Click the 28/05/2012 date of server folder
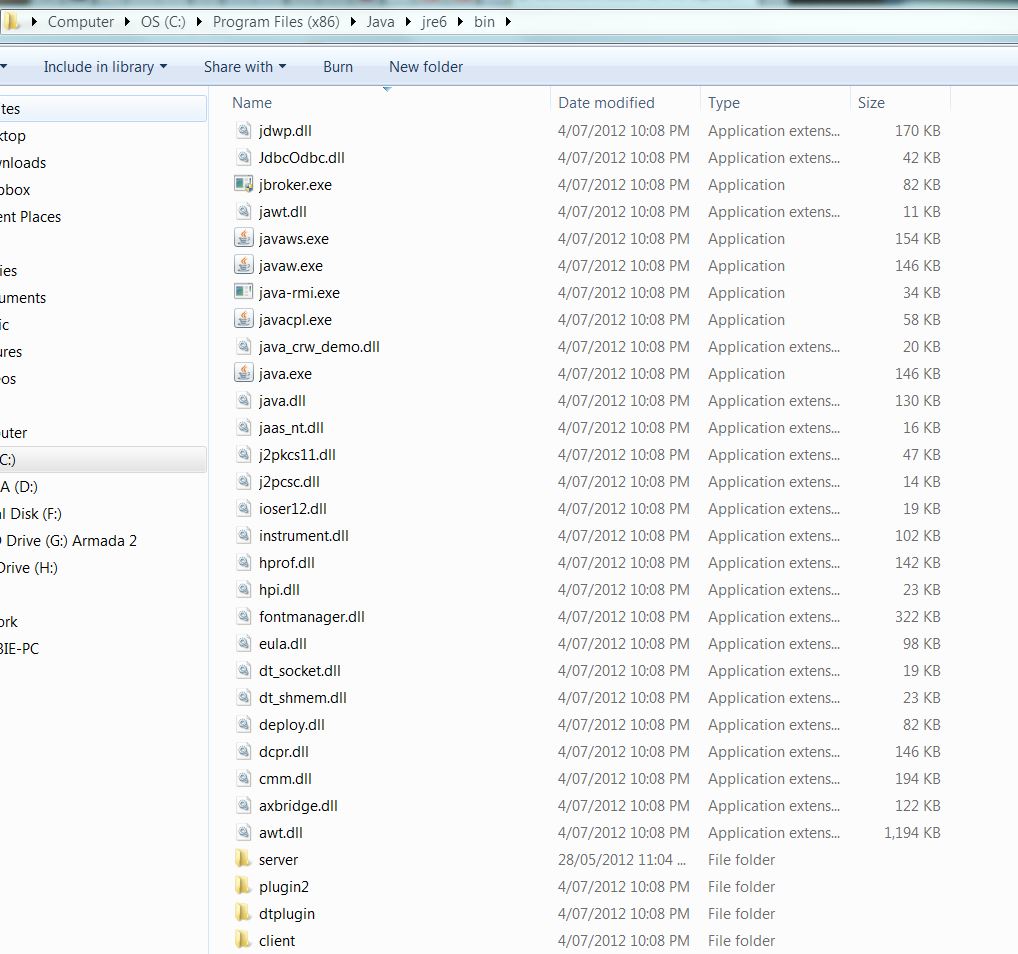1018x954 pixels. pyautogui.click(x=621, y=859)
